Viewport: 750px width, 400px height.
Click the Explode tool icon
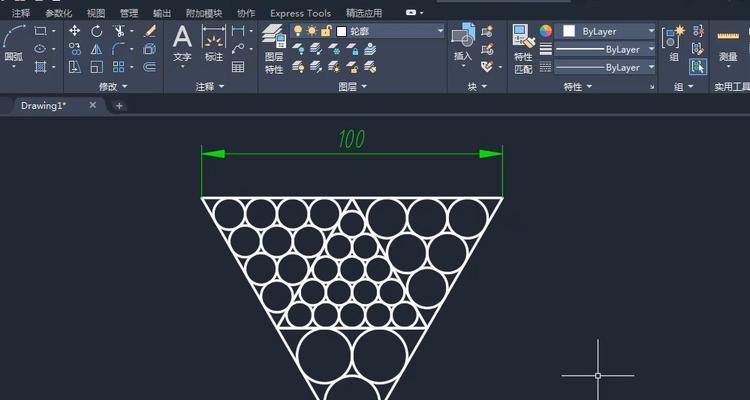150,49
